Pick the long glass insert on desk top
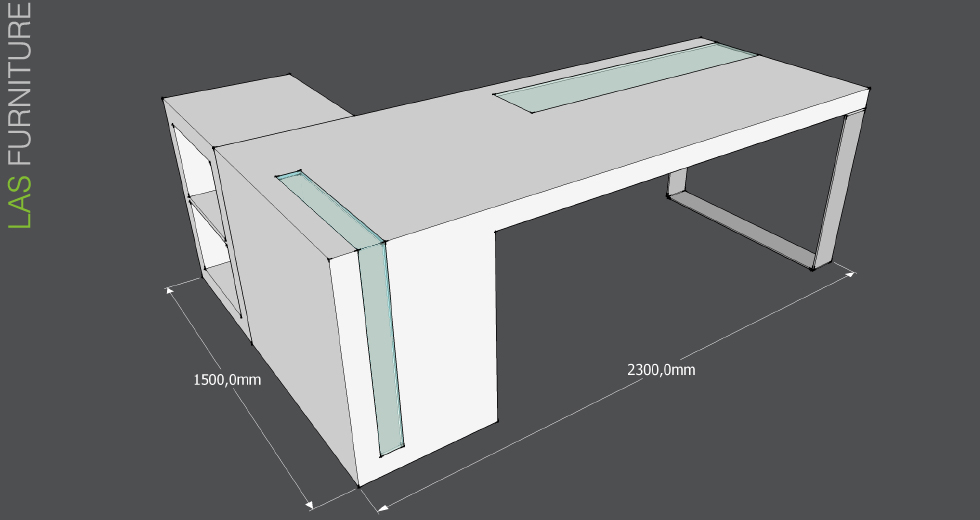Image resolution: width=980 pixels, height=520 pixels. click(625, 76)
